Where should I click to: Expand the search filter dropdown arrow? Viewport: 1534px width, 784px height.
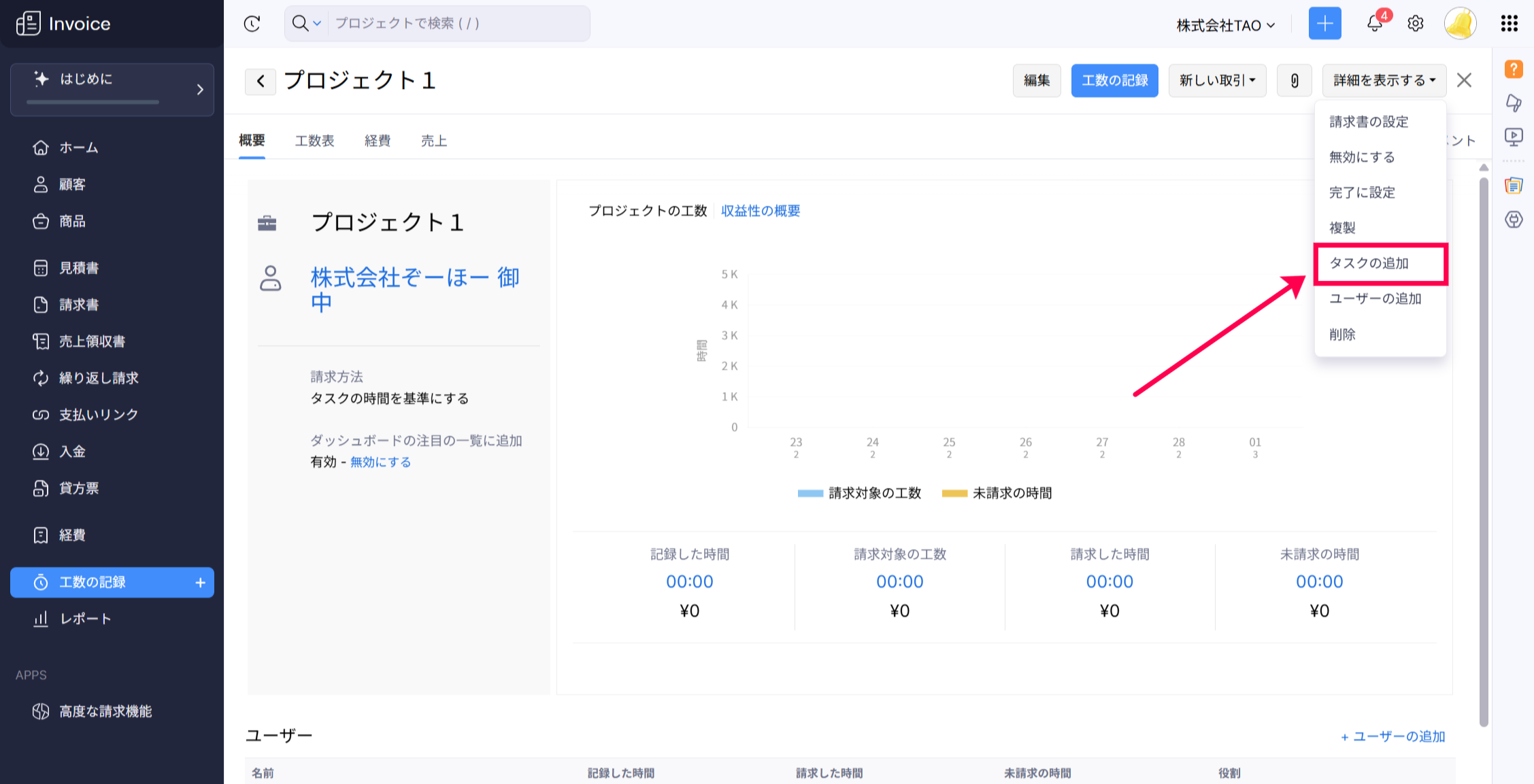(317, 24)
